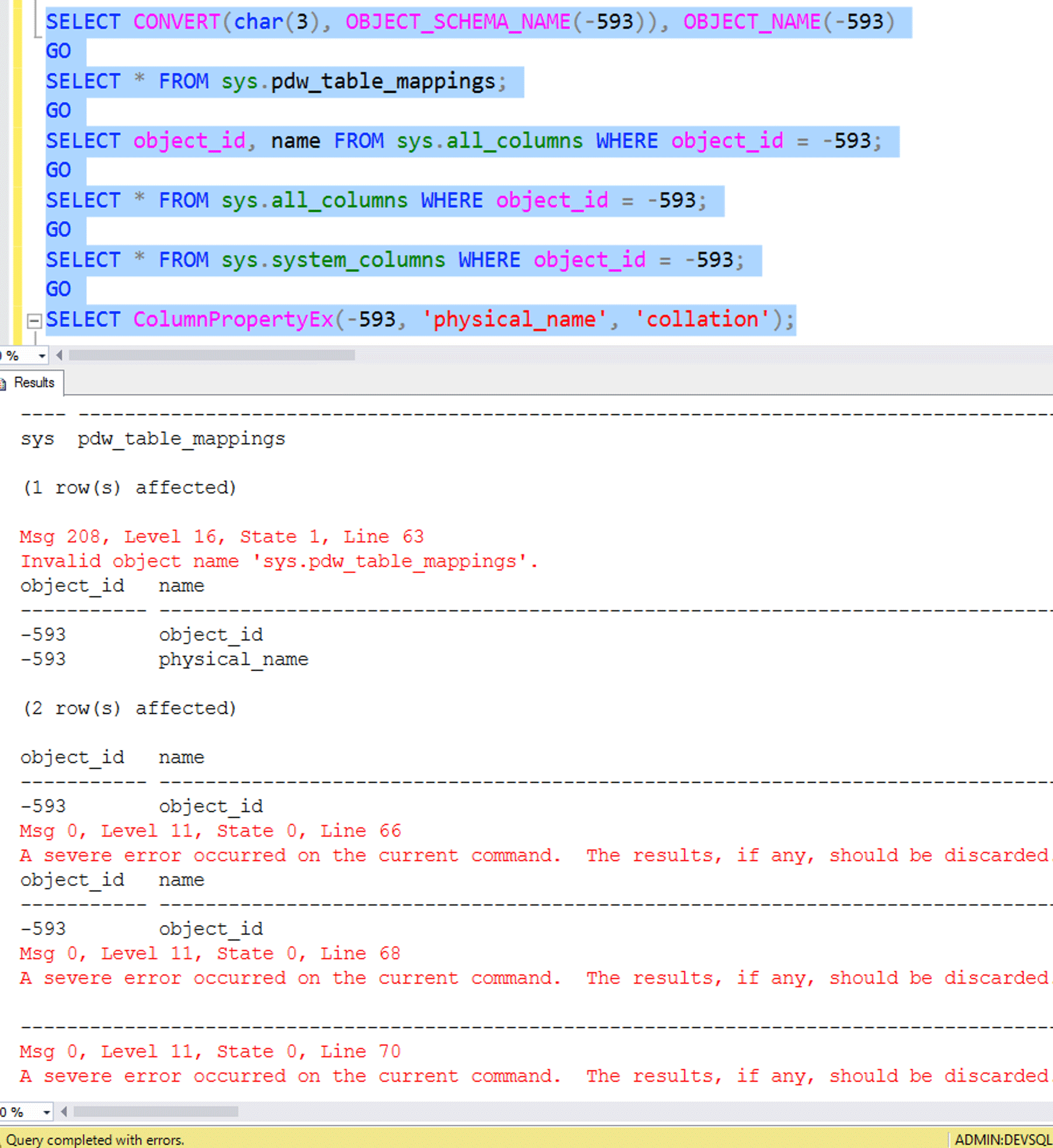This screenshot has width=1053, height=1148.
Task: Click the 'physical_name' string literal
Action: [x=514, y=319]
